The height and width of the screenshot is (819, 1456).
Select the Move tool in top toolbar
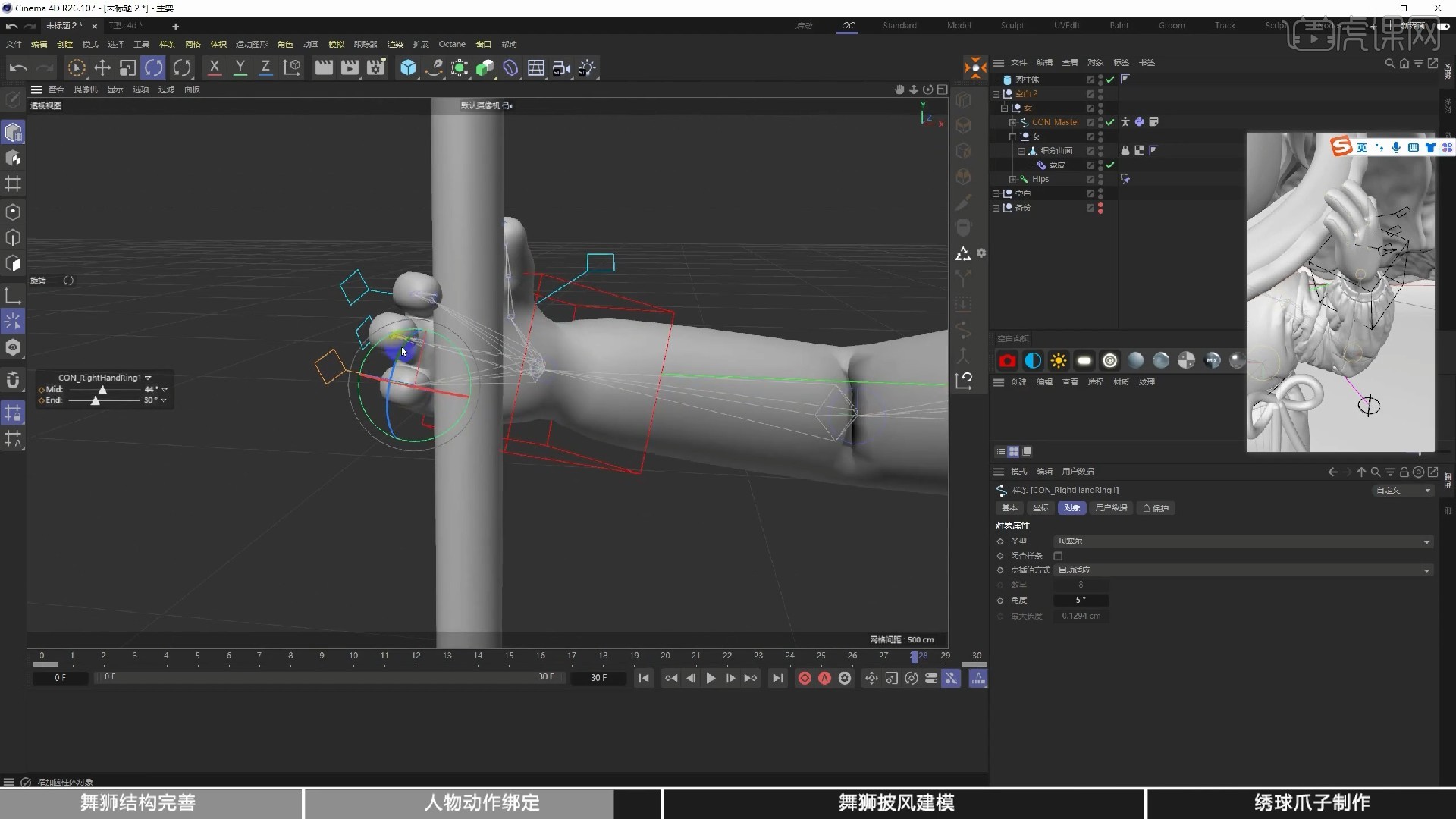[102, 68]
